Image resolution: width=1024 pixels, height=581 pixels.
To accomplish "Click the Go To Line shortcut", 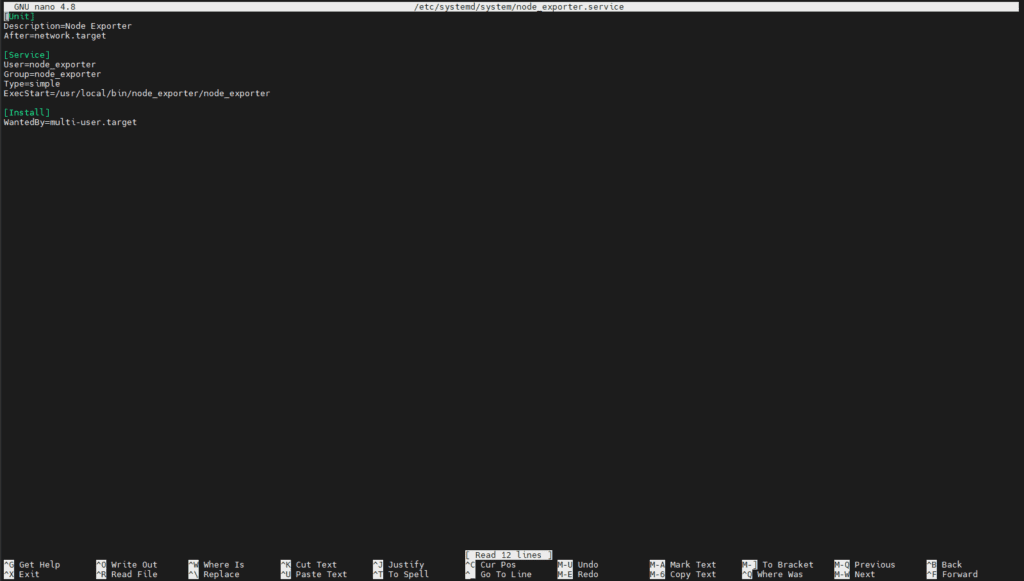I will (504, 574).
